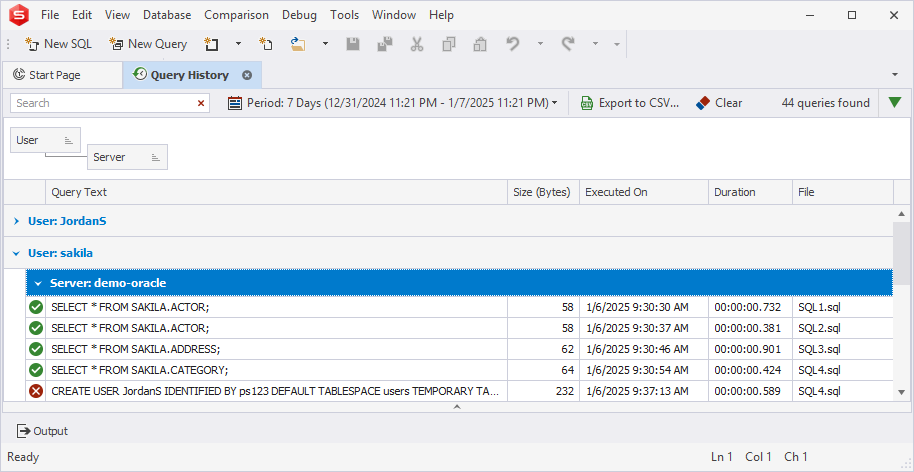The height and width of the screenshot is (472, 914).
Task: Sort by Executed On column header
Action: pyautogui.click(x=644, y=192)
